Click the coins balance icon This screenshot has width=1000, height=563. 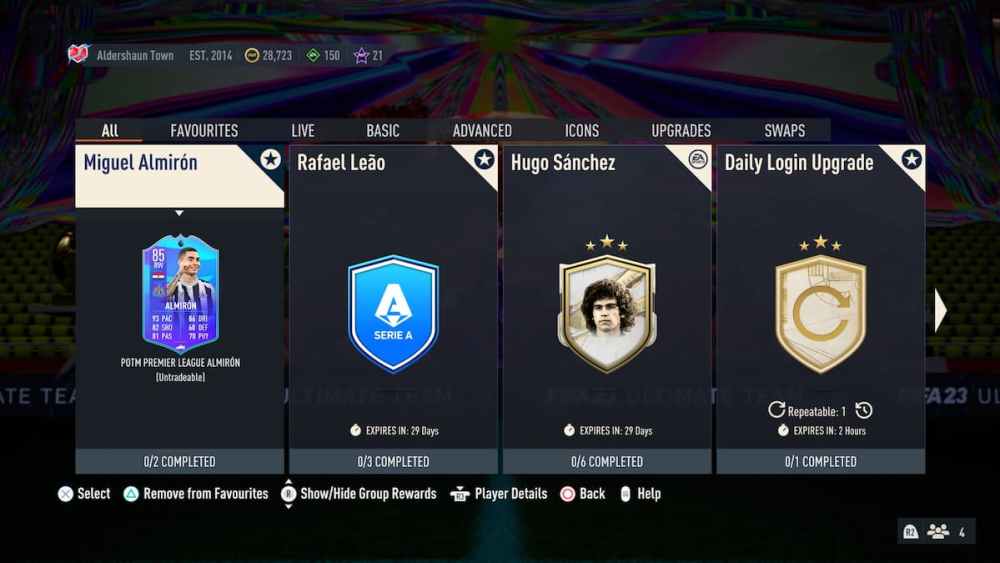point(252,55)
